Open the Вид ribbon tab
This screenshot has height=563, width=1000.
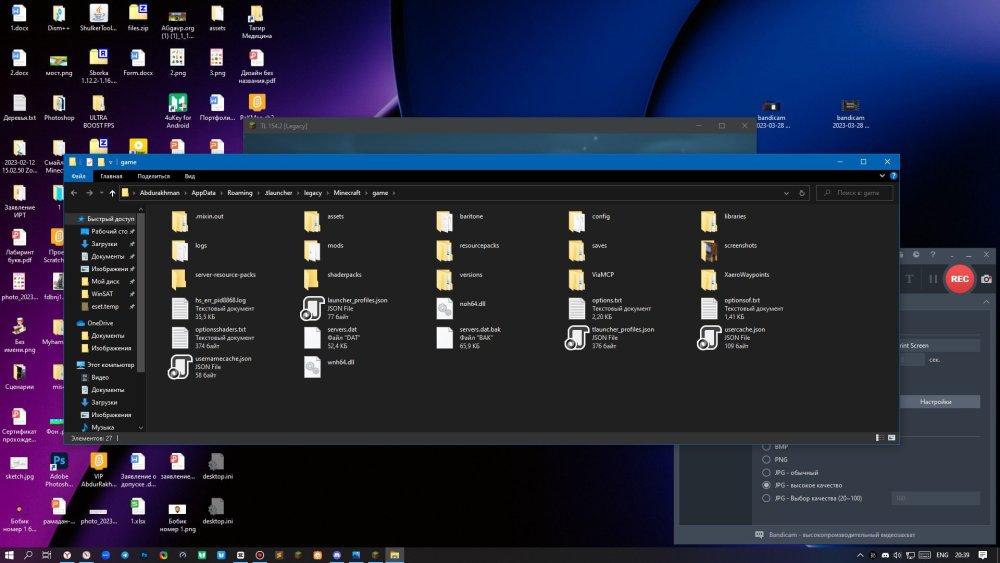coord(189,176)
